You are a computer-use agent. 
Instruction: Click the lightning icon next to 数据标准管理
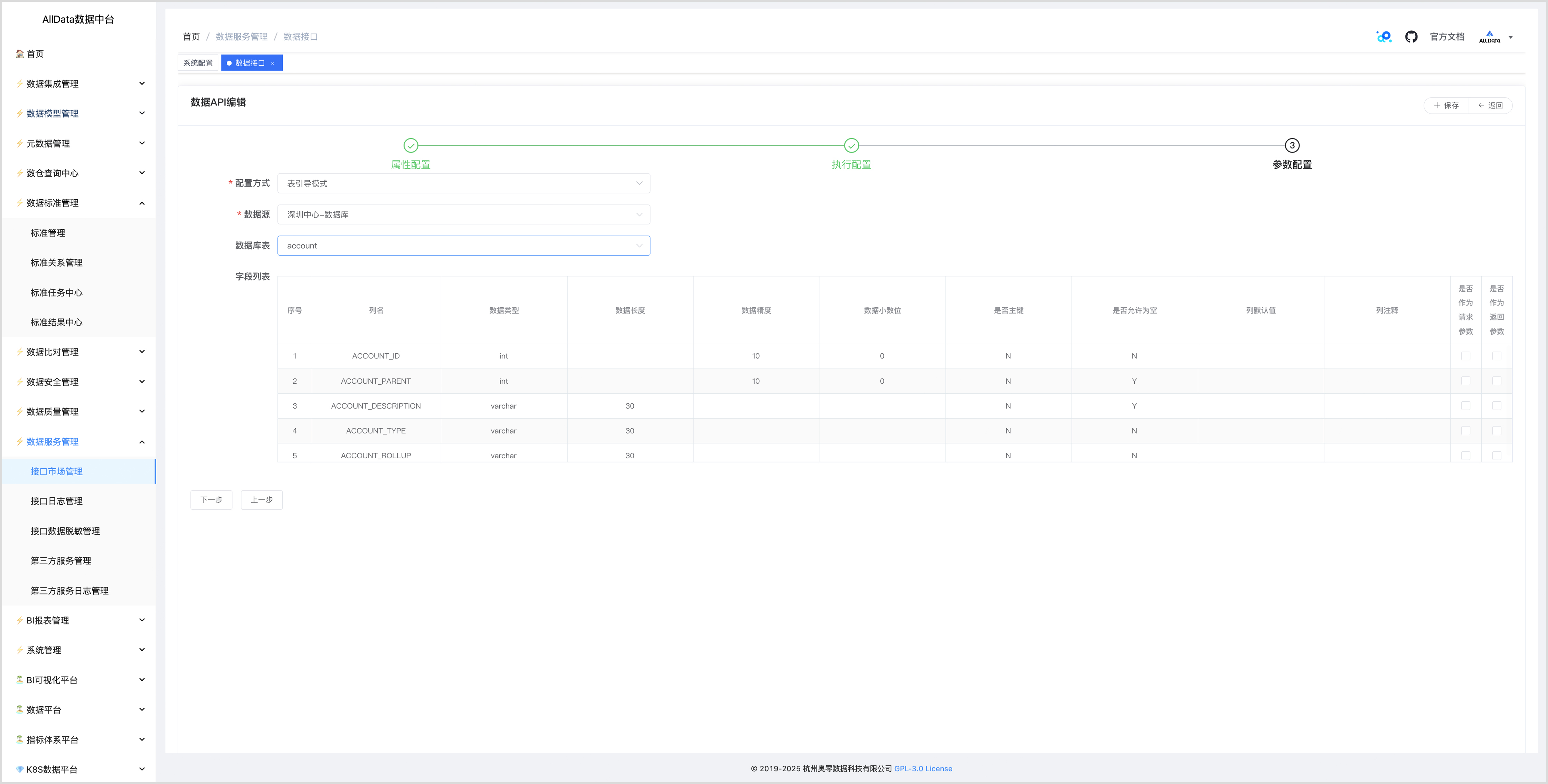(x=20, y=202)
